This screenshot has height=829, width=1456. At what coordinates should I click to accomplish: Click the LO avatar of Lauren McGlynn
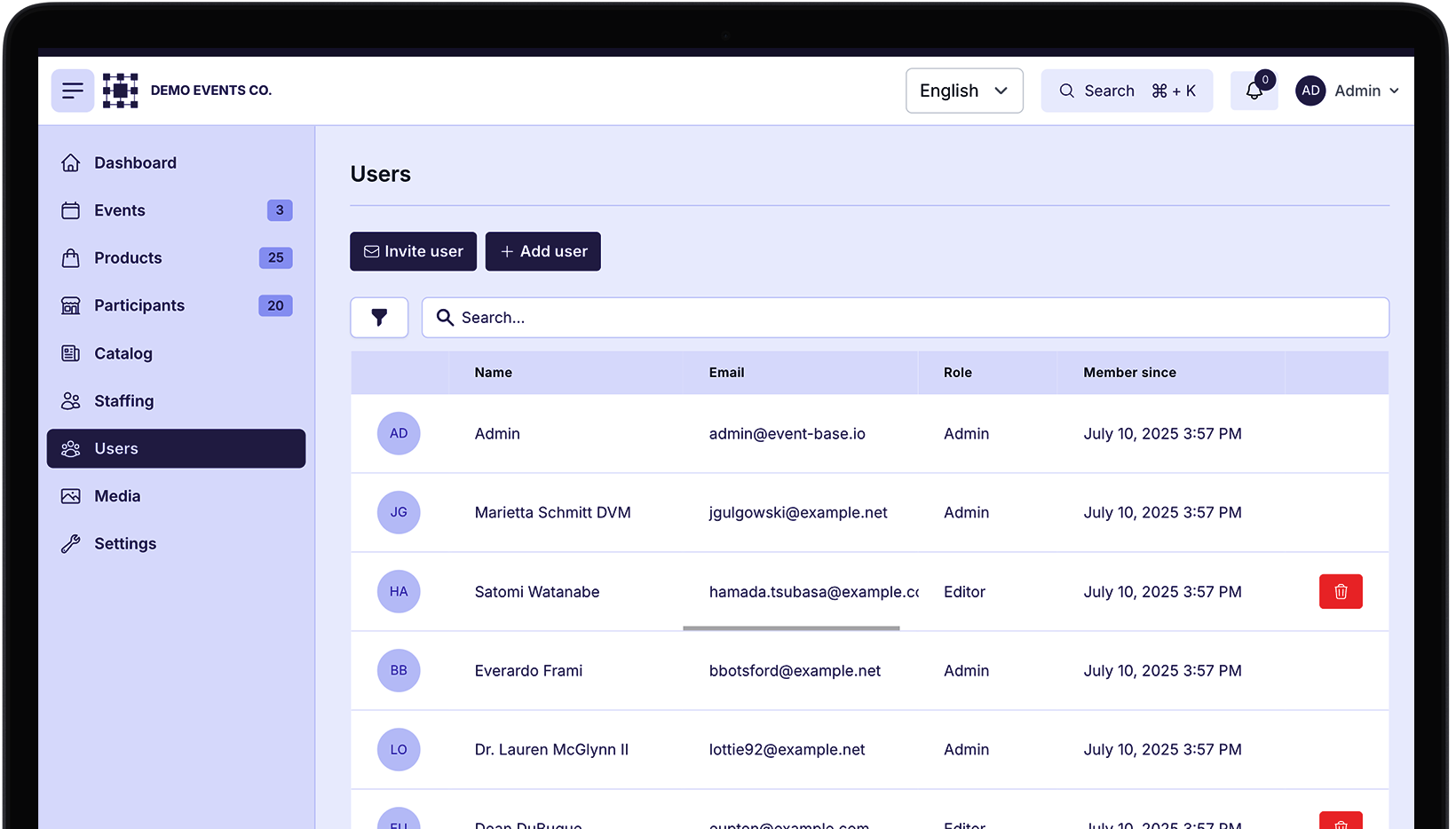tap(399, 749)
